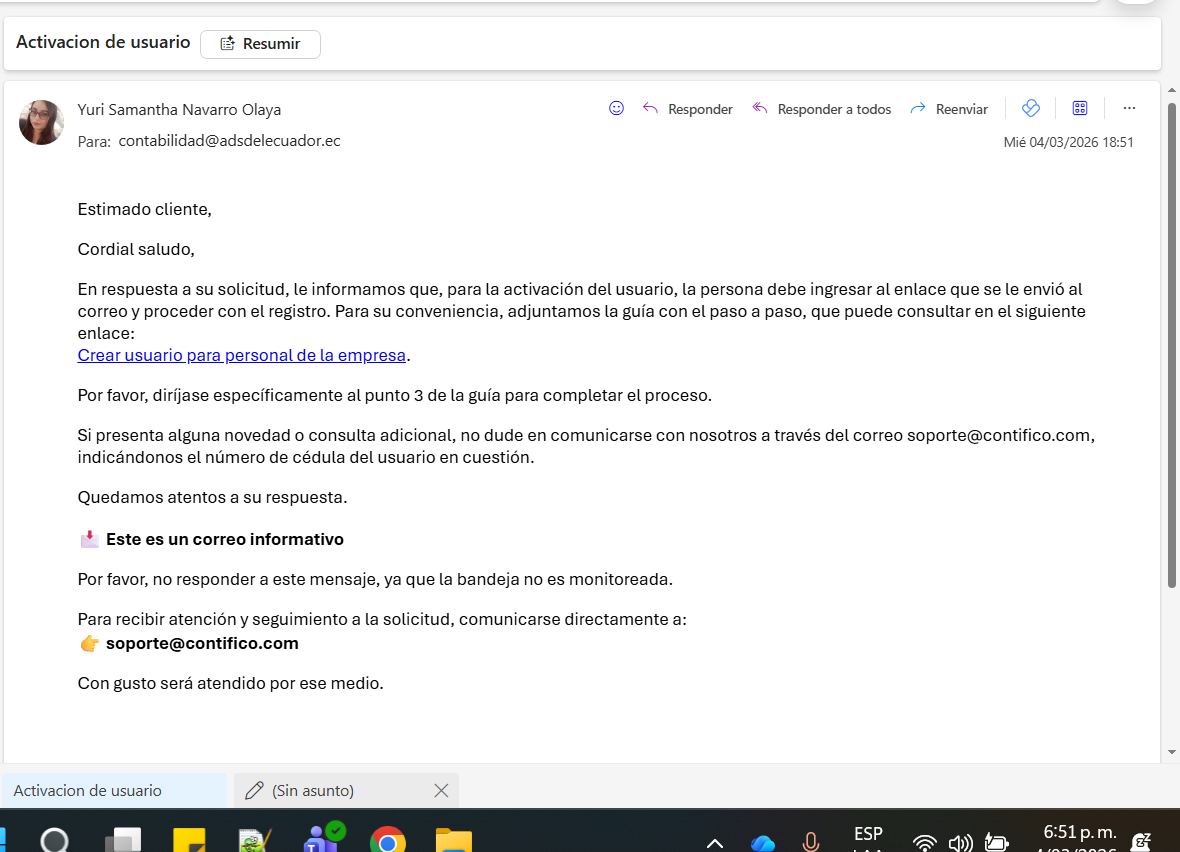Image resolution: width=1180 pixels, height=852 pixels.
Task: Click the Quedamos atentos a su respuesta line
Action: (x=212, y=498)
